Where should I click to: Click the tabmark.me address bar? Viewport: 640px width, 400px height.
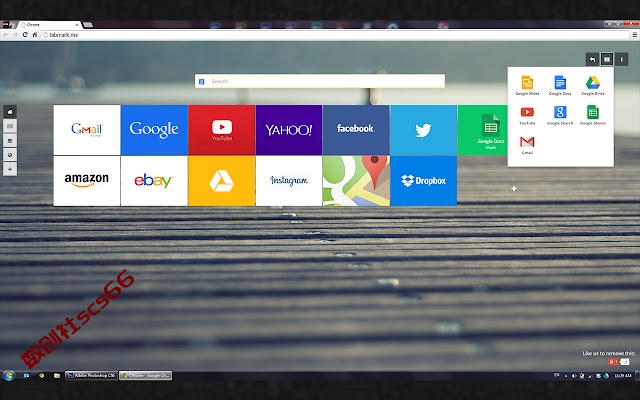pyautogui.click(x=335, y=35)
